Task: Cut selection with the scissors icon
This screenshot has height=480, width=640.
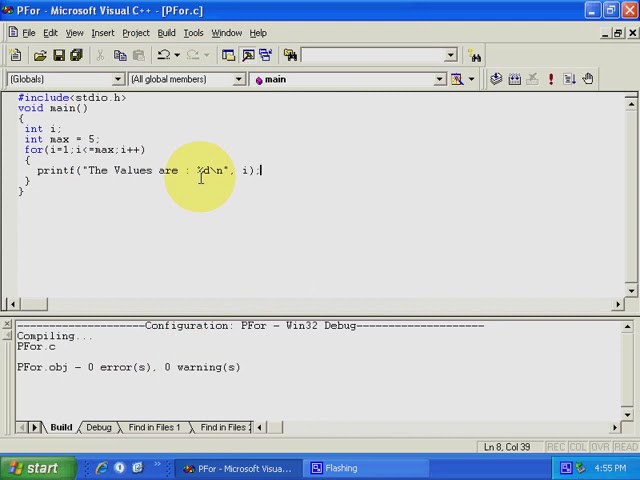Action: click(100, 55)
